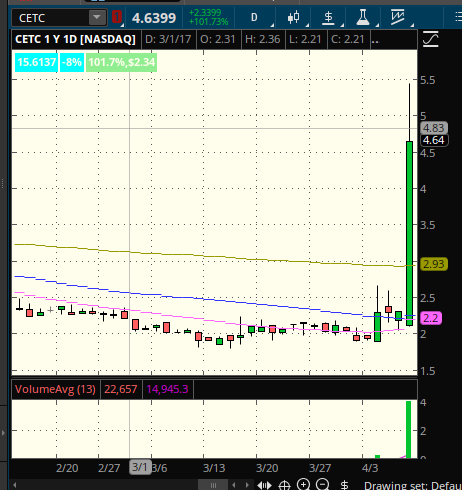462x490 pixels.
Task: Click the VolumeAvg (13) study label
Action: (x=55, y=389)
